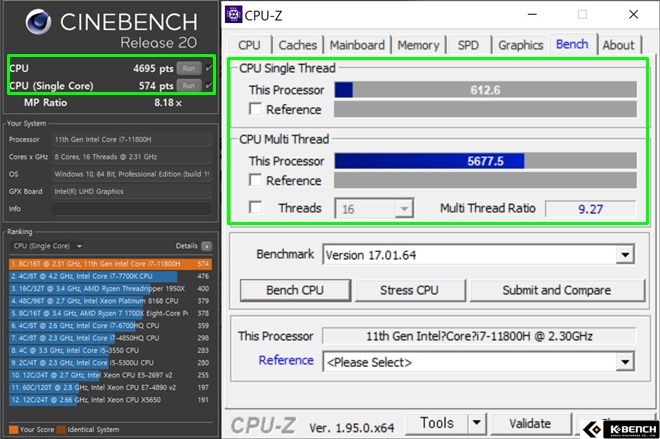Toggle the CPU (Single Core) test checkmark
Viewport: 660px width, 439px height.
click(209, 86)
